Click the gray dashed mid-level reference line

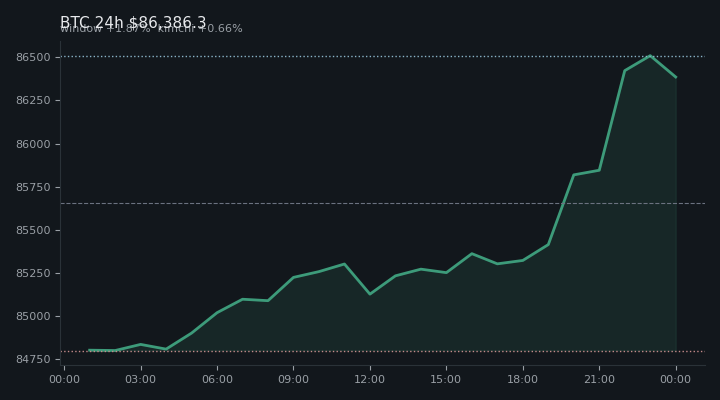click(383, 203)
